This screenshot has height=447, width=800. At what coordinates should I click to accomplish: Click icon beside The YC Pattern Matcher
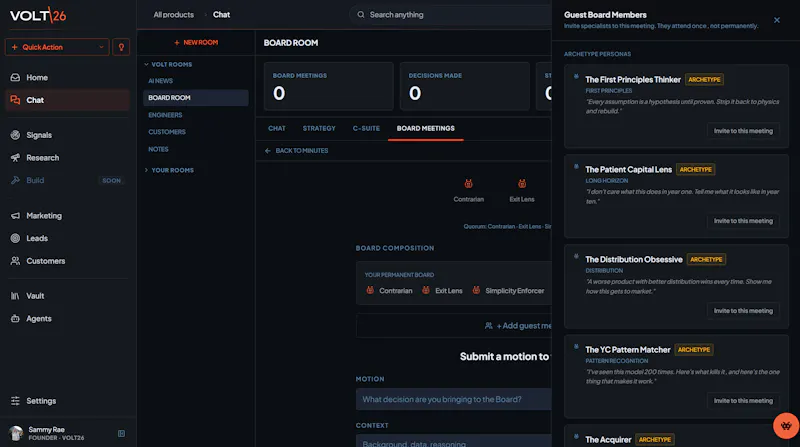(576, 346)
